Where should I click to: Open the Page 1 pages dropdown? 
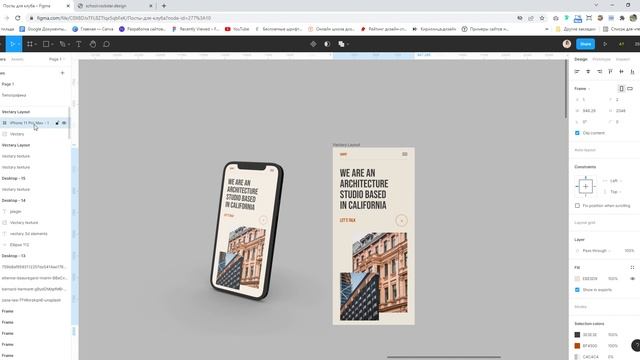[x=56, y=59]
